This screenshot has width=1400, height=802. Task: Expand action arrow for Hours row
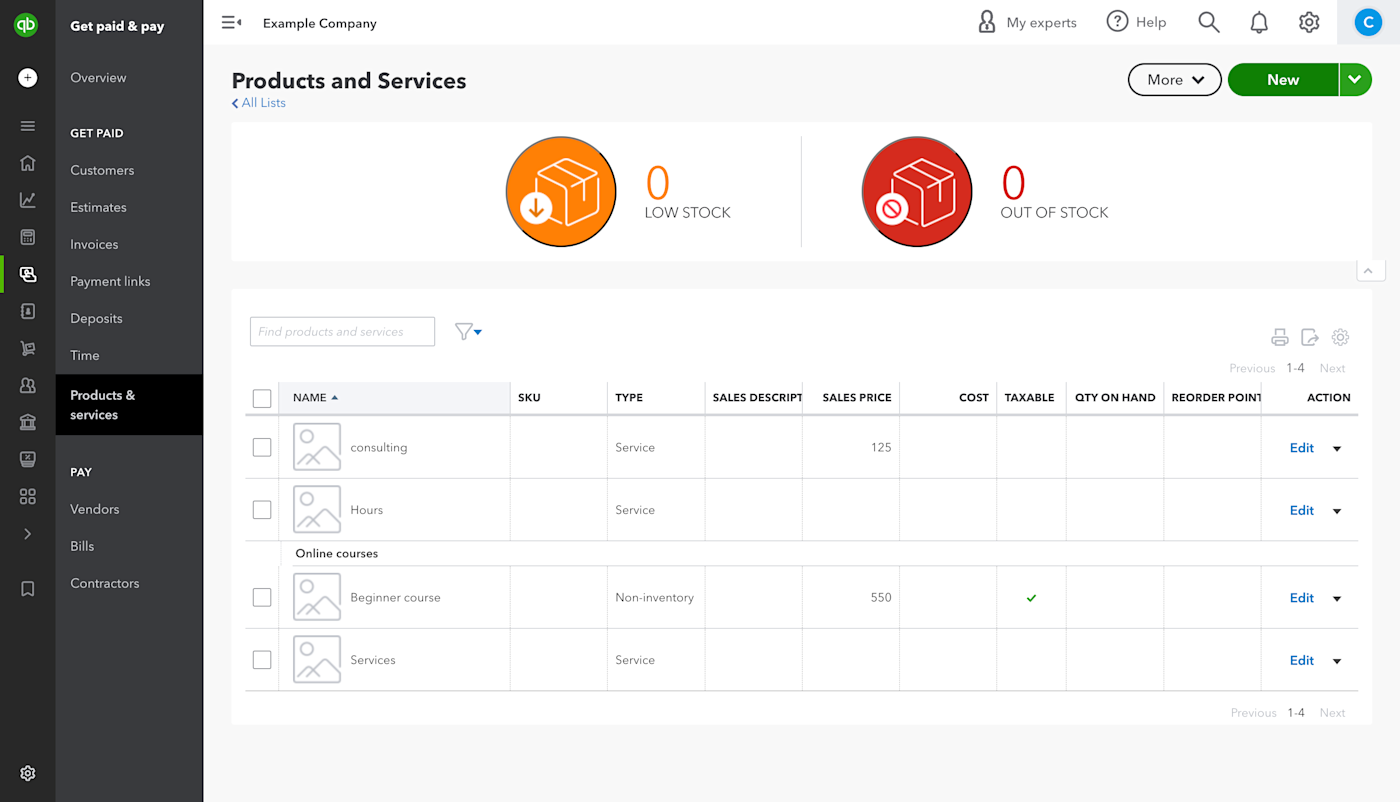point(1337,511)
